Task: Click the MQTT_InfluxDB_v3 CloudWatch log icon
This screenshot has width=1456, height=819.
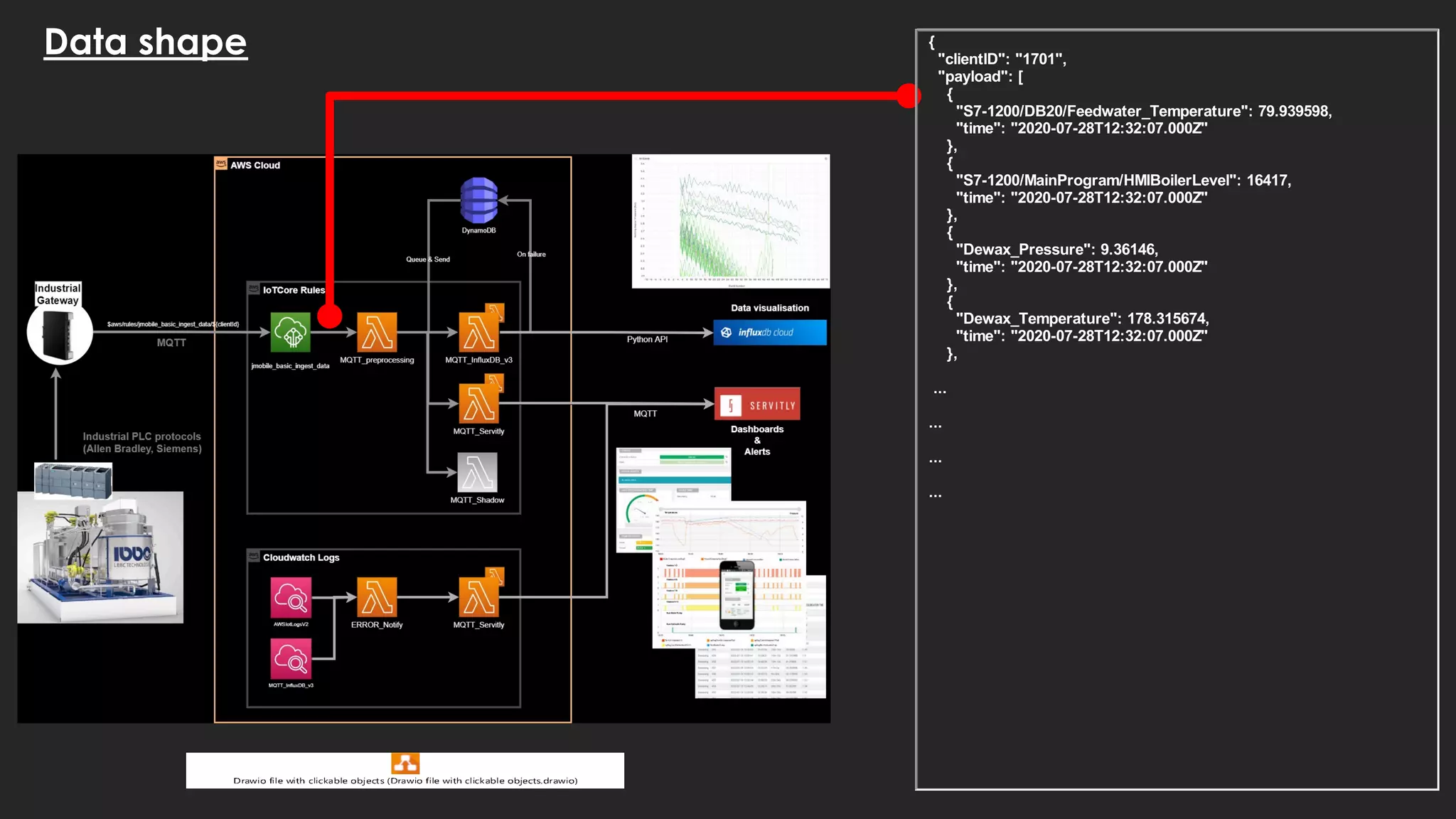Action: point(291,658)
